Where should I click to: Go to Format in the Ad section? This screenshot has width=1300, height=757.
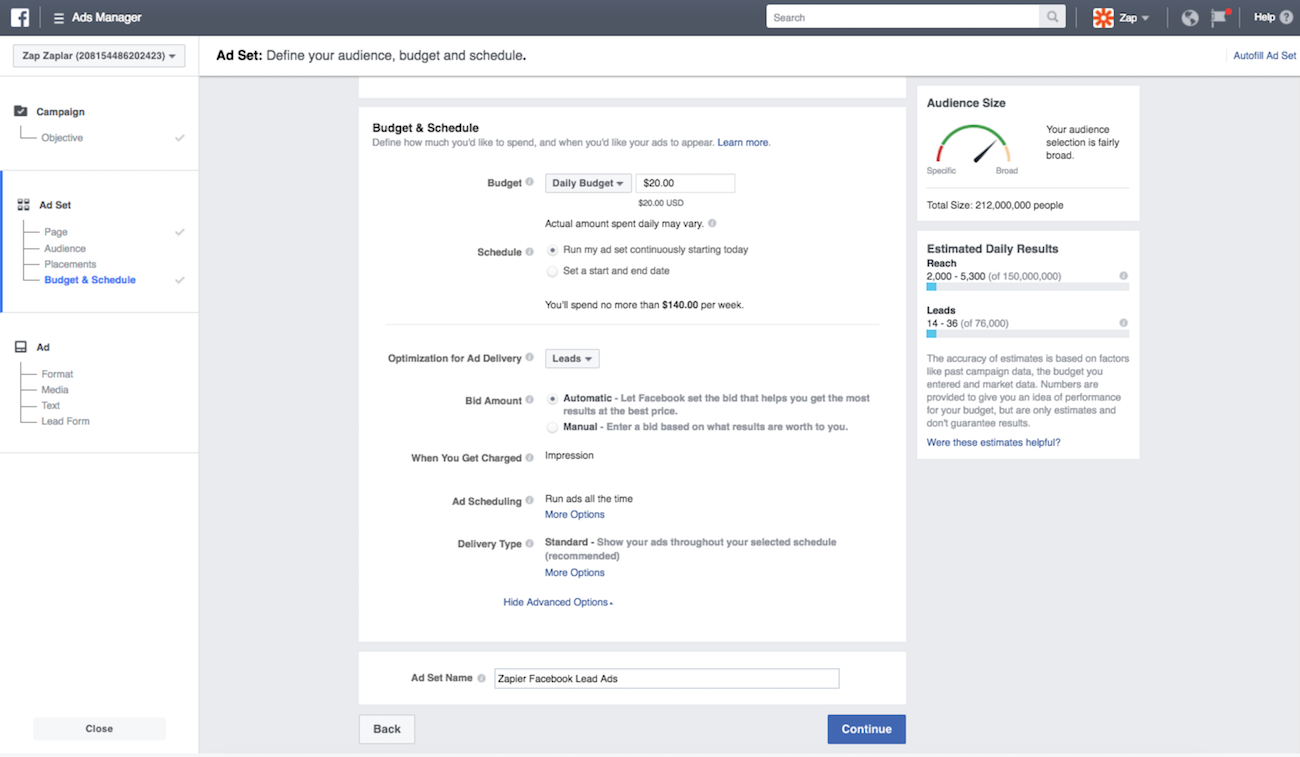click(x=57, y=374)
